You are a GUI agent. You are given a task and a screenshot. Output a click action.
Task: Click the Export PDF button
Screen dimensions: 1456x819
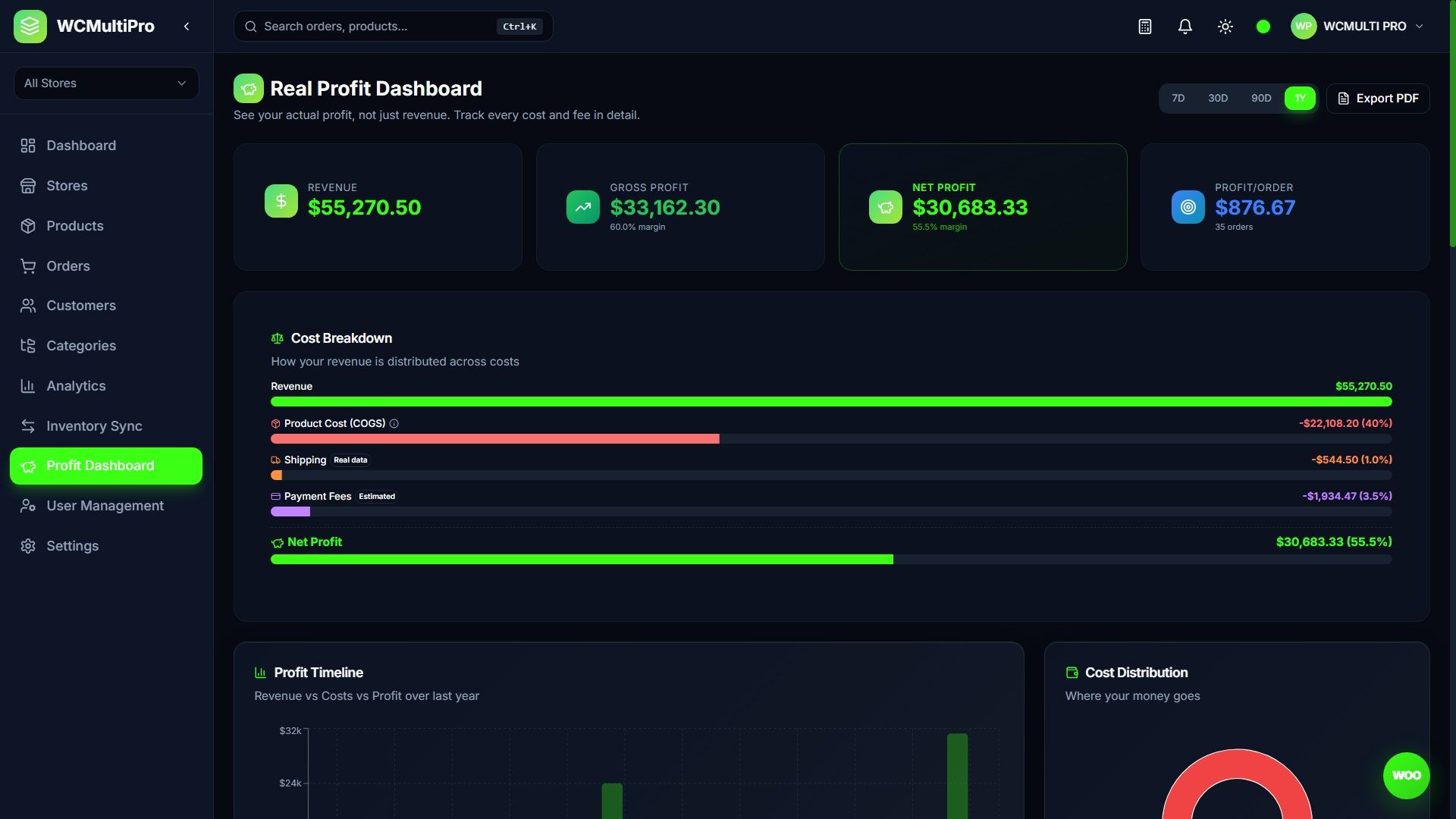click(x=1378, y=99)
